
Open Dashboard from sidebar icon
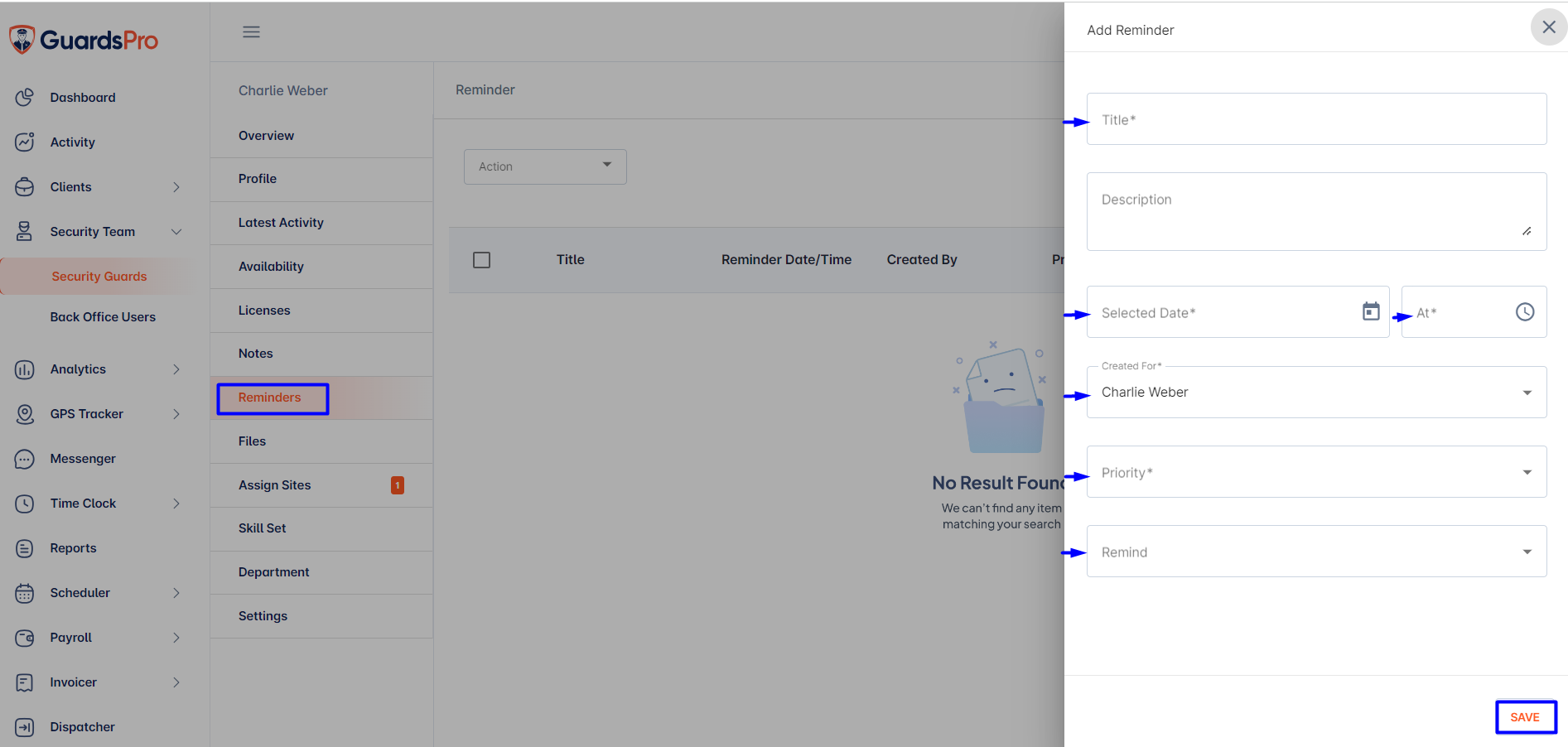click(25, 97)
